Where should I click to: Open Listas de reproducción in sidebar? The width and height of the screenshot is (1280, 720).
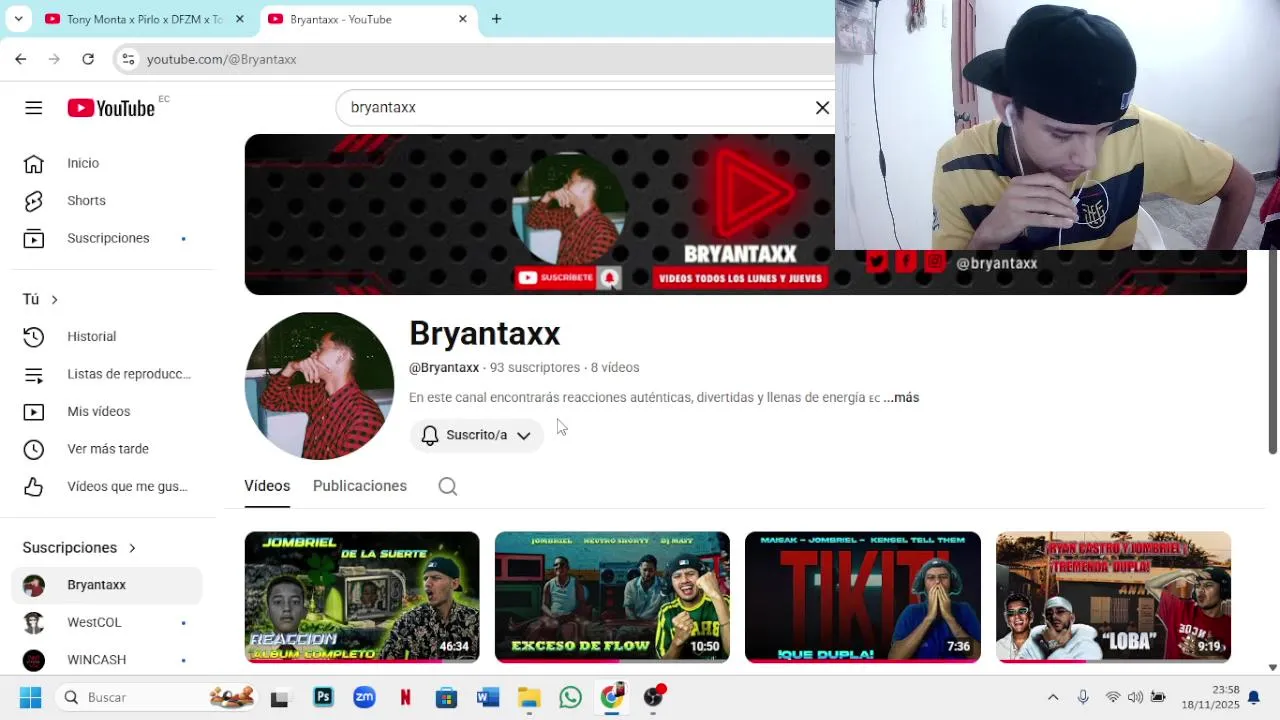tap(107, 374)
